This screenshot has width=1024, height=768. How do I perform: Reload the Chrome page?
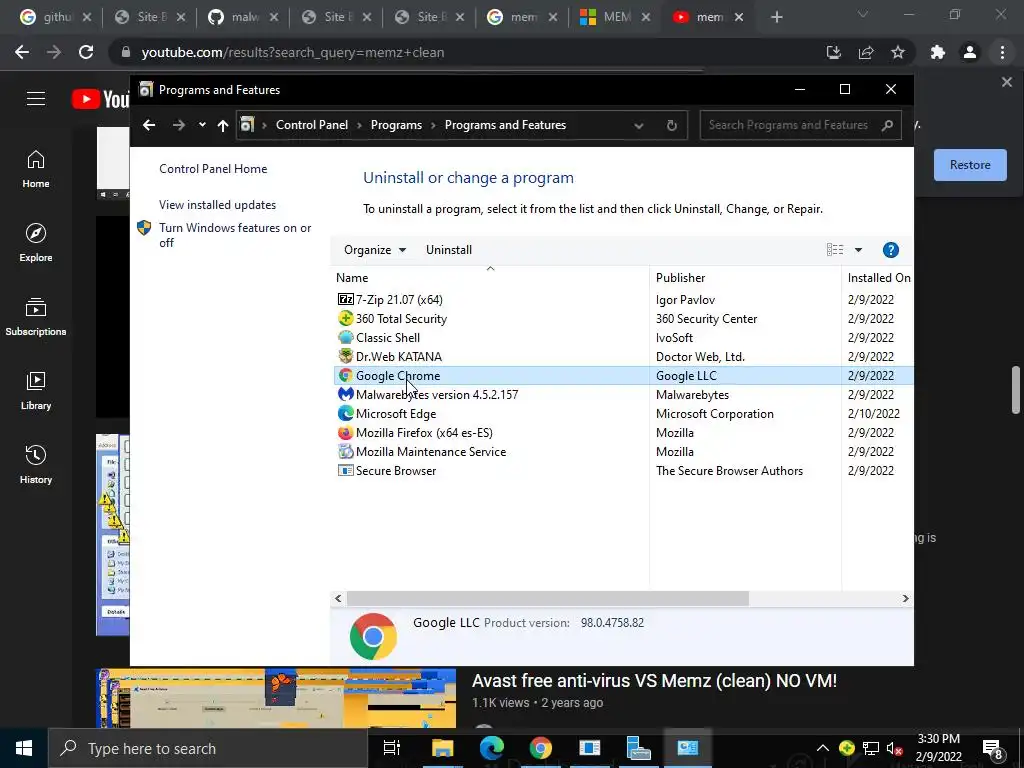point(86,52)
